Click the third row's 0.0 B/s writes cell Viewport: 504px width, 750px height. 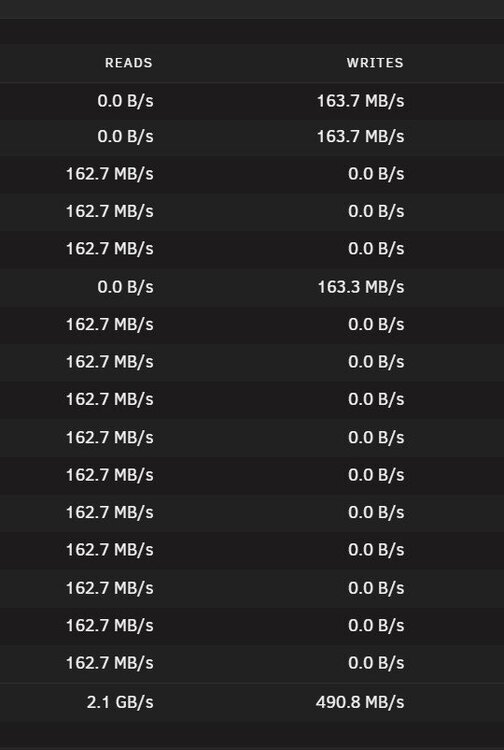(376, 174)
